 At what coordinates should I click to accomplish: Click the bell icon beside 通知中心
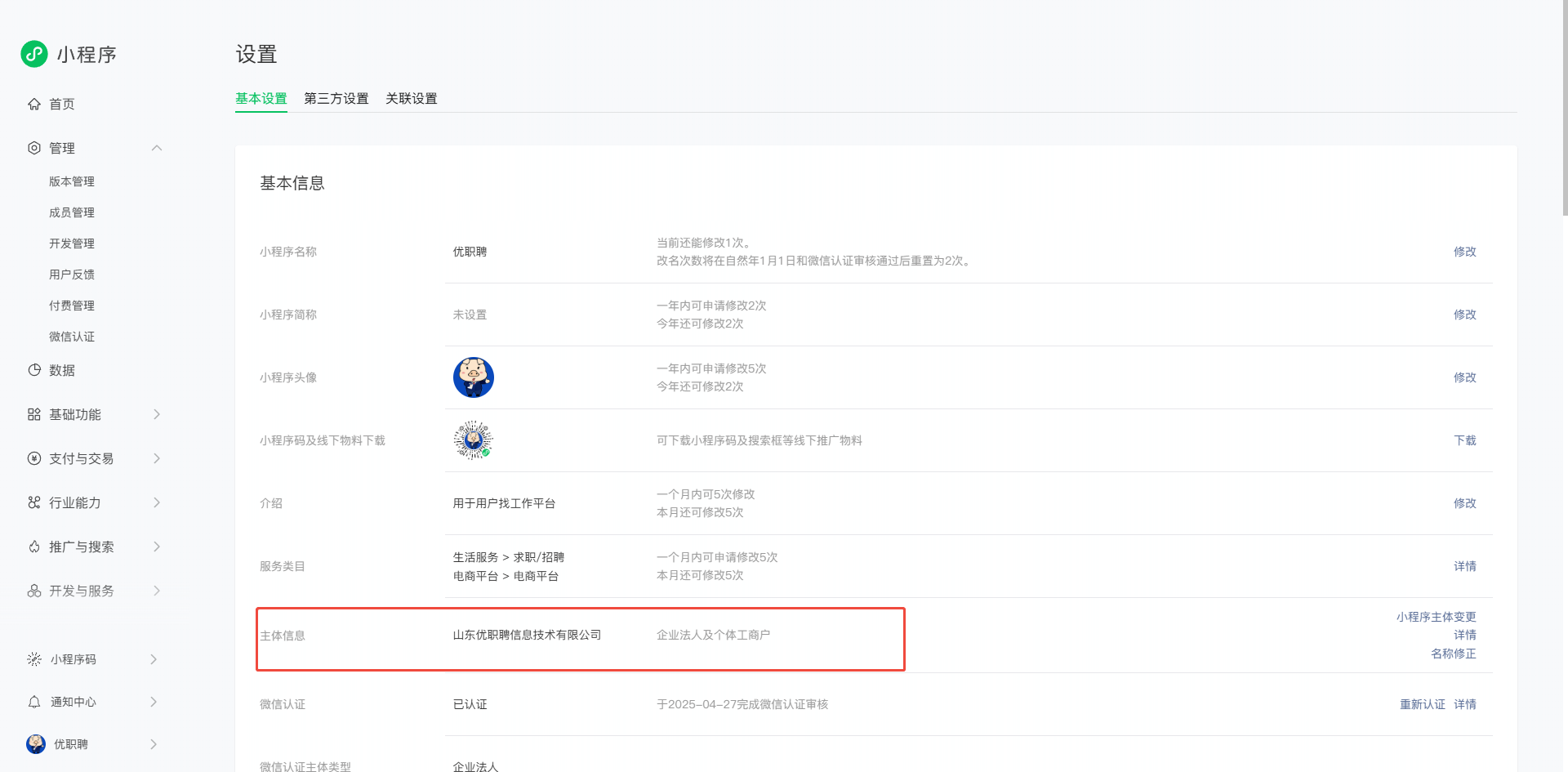click(34, 702)
